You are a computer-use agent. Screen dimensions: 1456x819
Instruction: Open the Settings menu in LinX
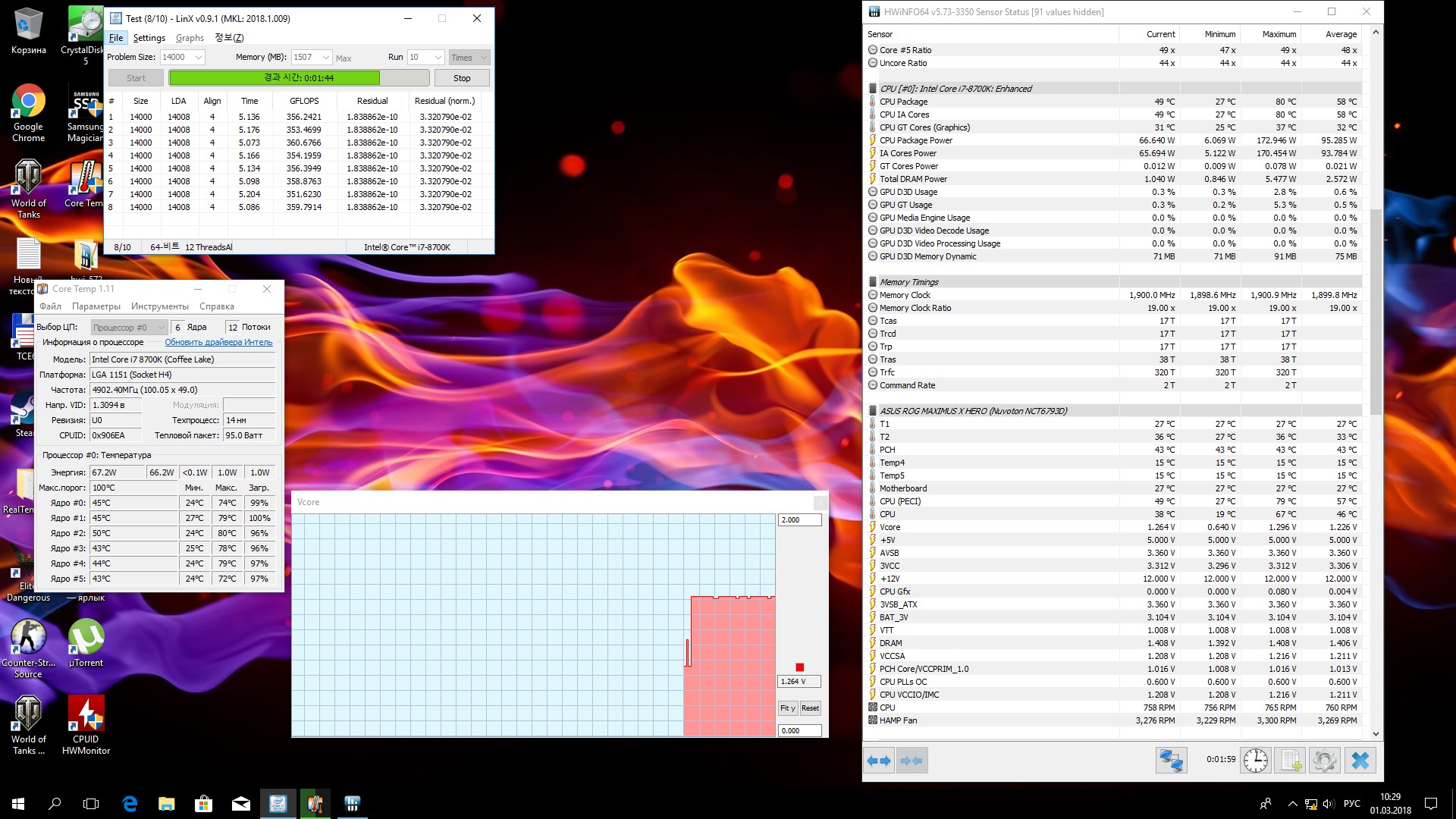click(149, 38)
